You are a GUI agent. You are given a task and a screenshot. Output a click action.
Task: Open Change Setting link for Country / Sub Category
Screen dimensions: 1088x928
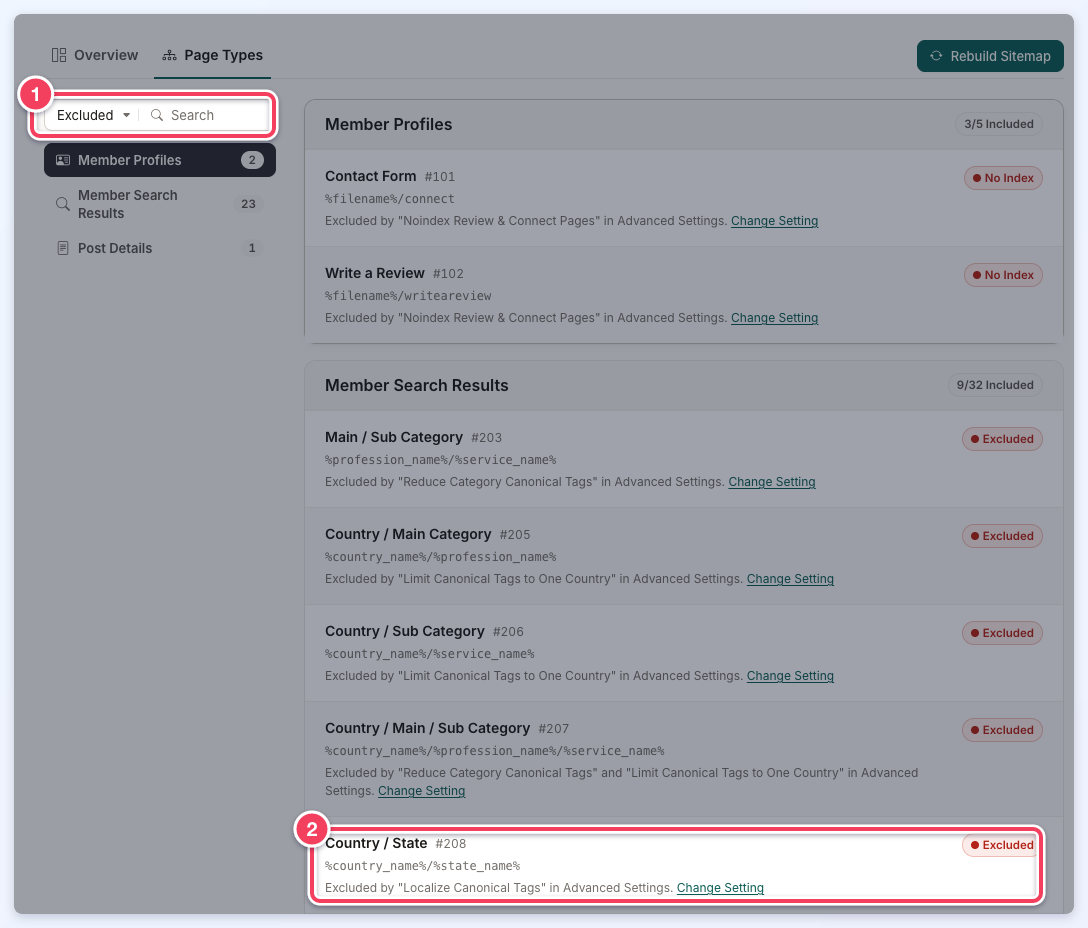pyautogui.click(x=790, y=676)
